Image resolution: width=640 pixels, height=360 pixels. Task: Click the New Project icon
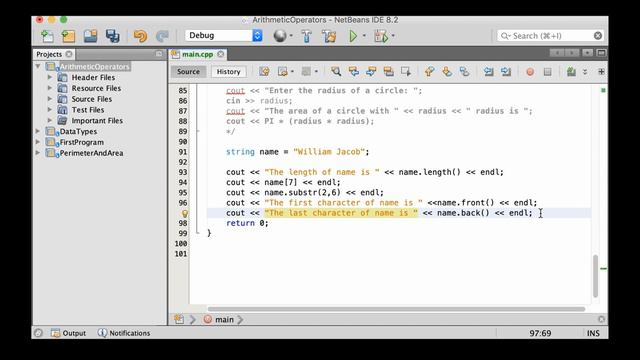[68, 36]
